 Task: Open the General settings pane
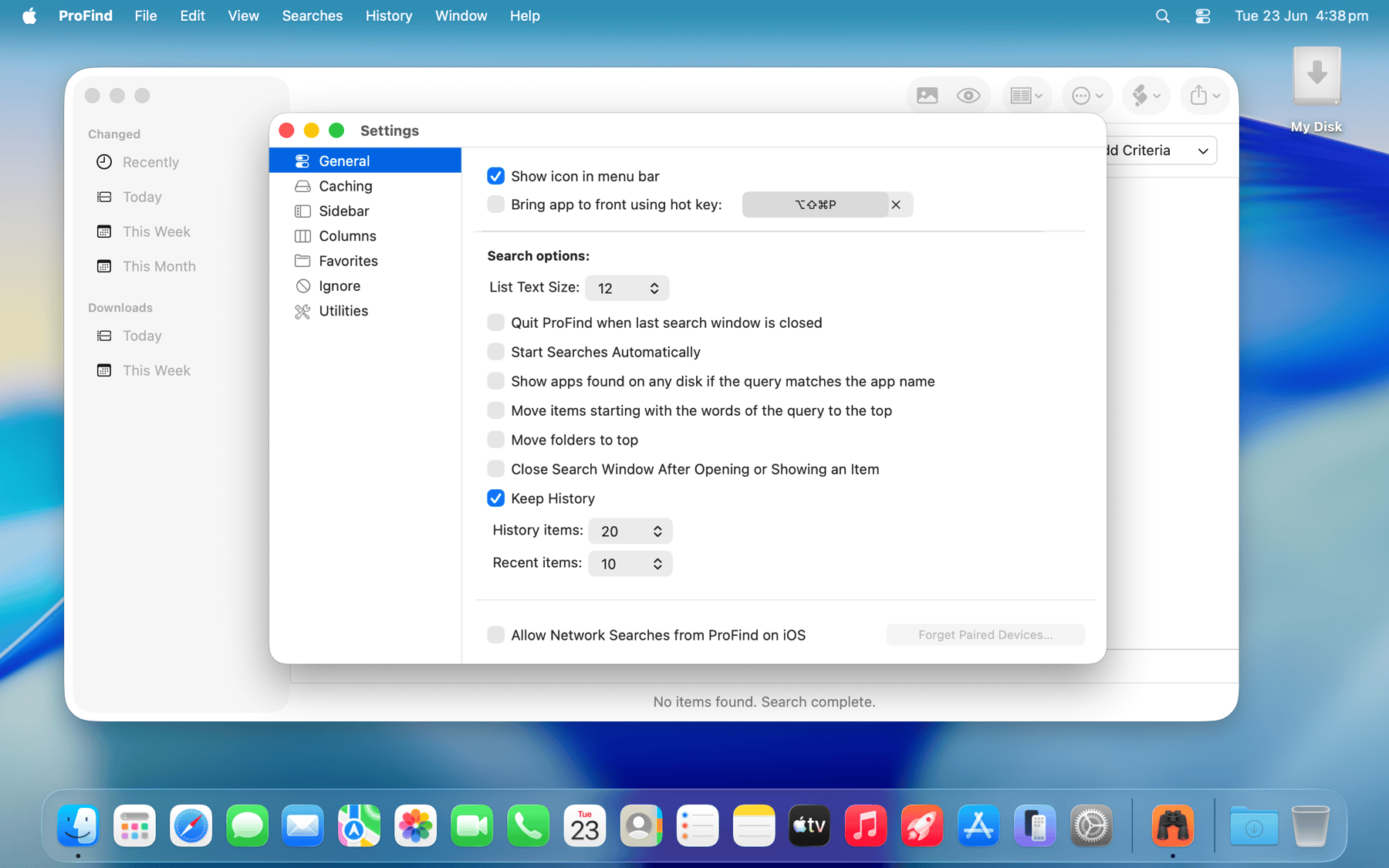pyautogui.click(x=365, y=160)
